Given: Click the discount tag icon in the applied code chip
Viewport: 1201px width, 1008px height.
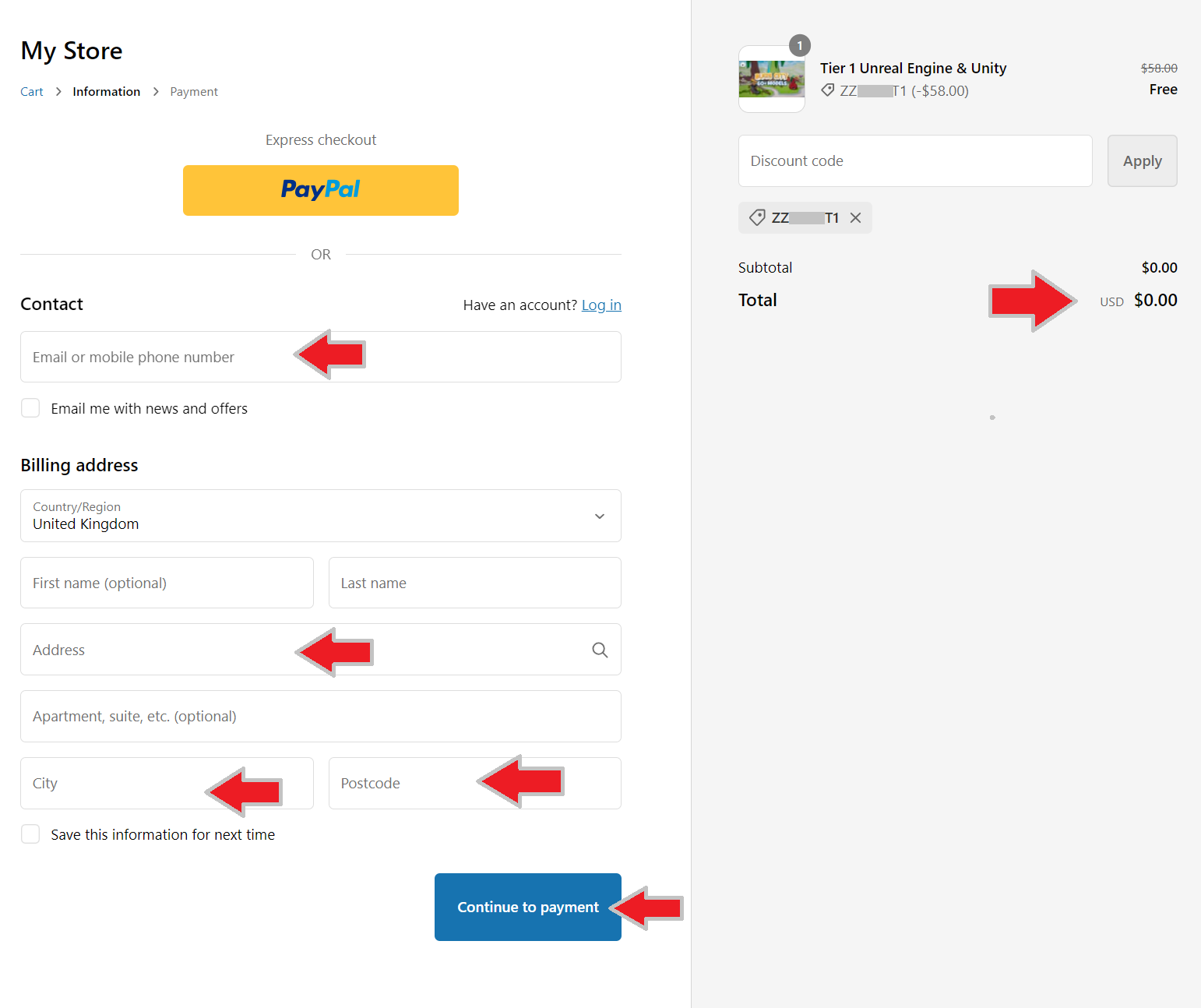Looking at the screenshot, I should tap(756, 218).
